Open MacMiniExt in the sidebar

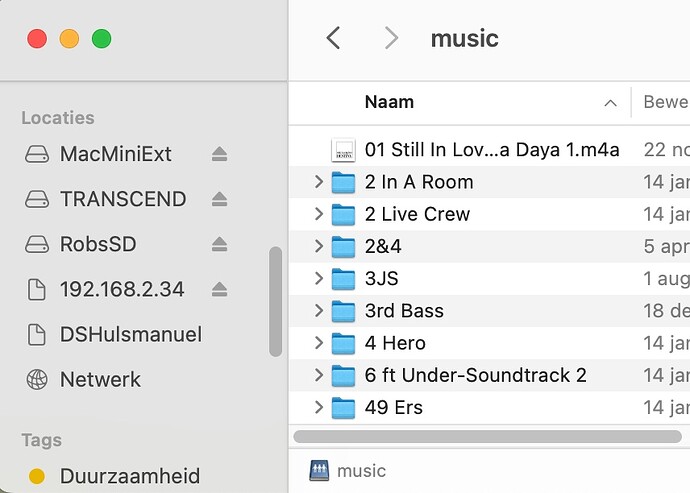(x=115, y=154)
